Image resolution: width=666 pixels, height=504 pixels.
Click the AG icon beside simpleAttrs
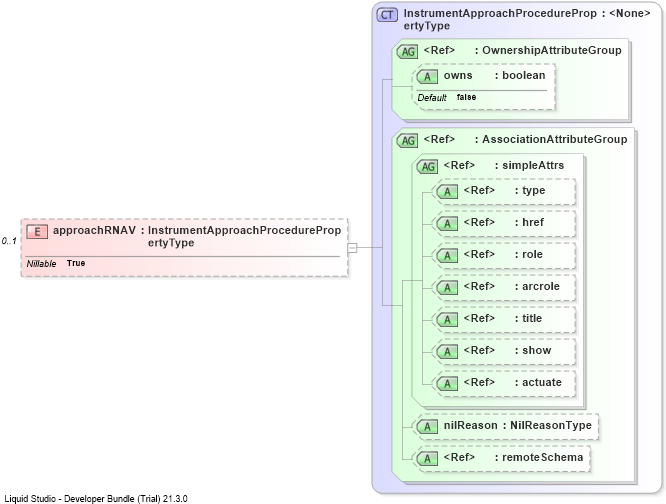tap(427, 166)
